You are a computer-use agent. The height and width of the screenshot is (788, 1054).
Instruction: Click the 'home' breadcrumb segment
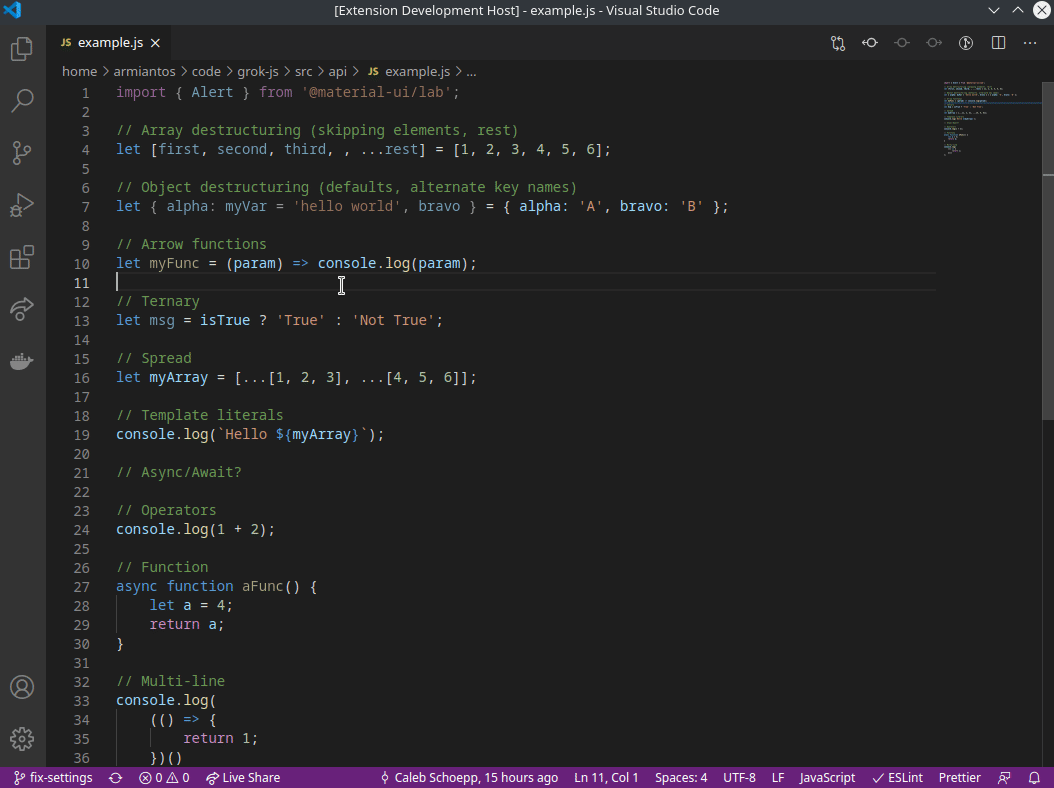(x=79, y=71)
